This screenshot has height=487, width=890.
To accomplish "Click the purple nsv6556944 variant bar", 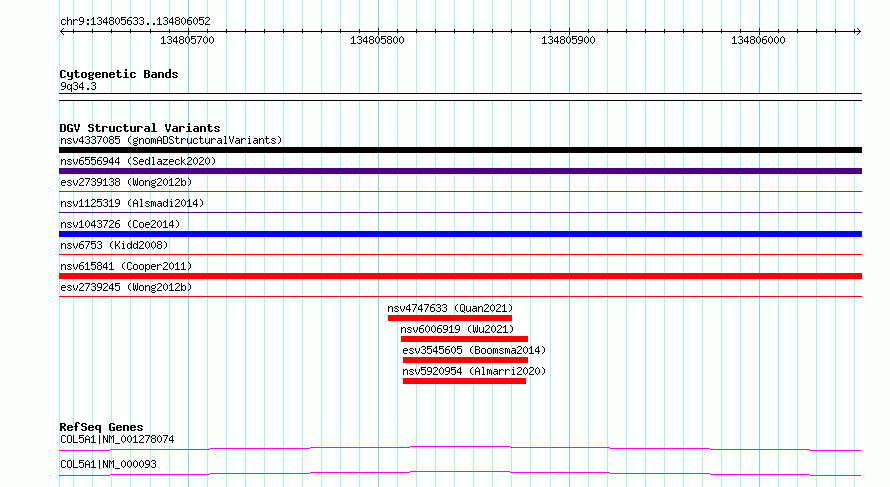I will coord(460,171).
